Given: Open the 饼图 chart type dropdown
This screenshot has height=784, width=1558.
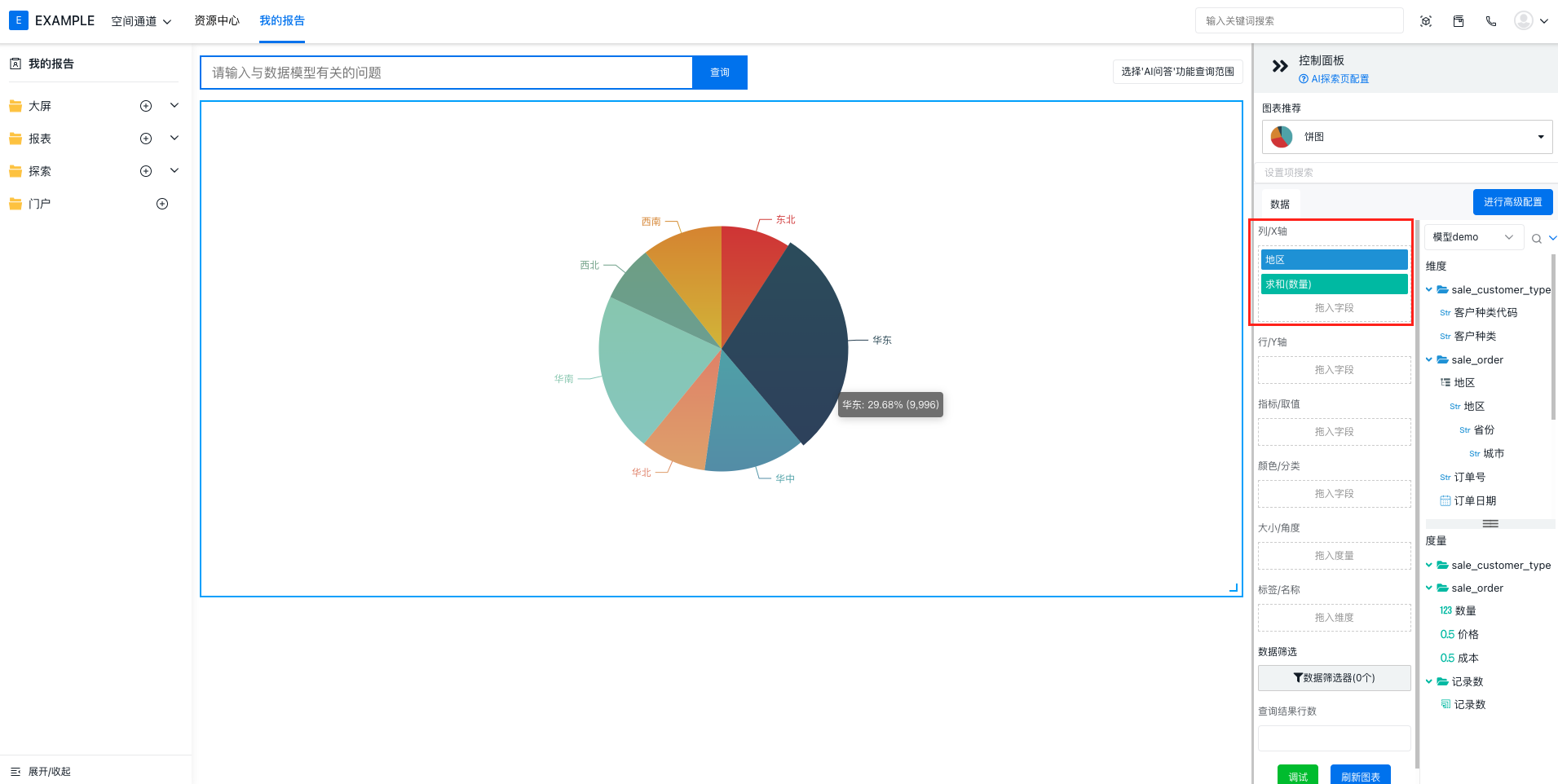Looking at the screenshot, I should pos(1407,137).
